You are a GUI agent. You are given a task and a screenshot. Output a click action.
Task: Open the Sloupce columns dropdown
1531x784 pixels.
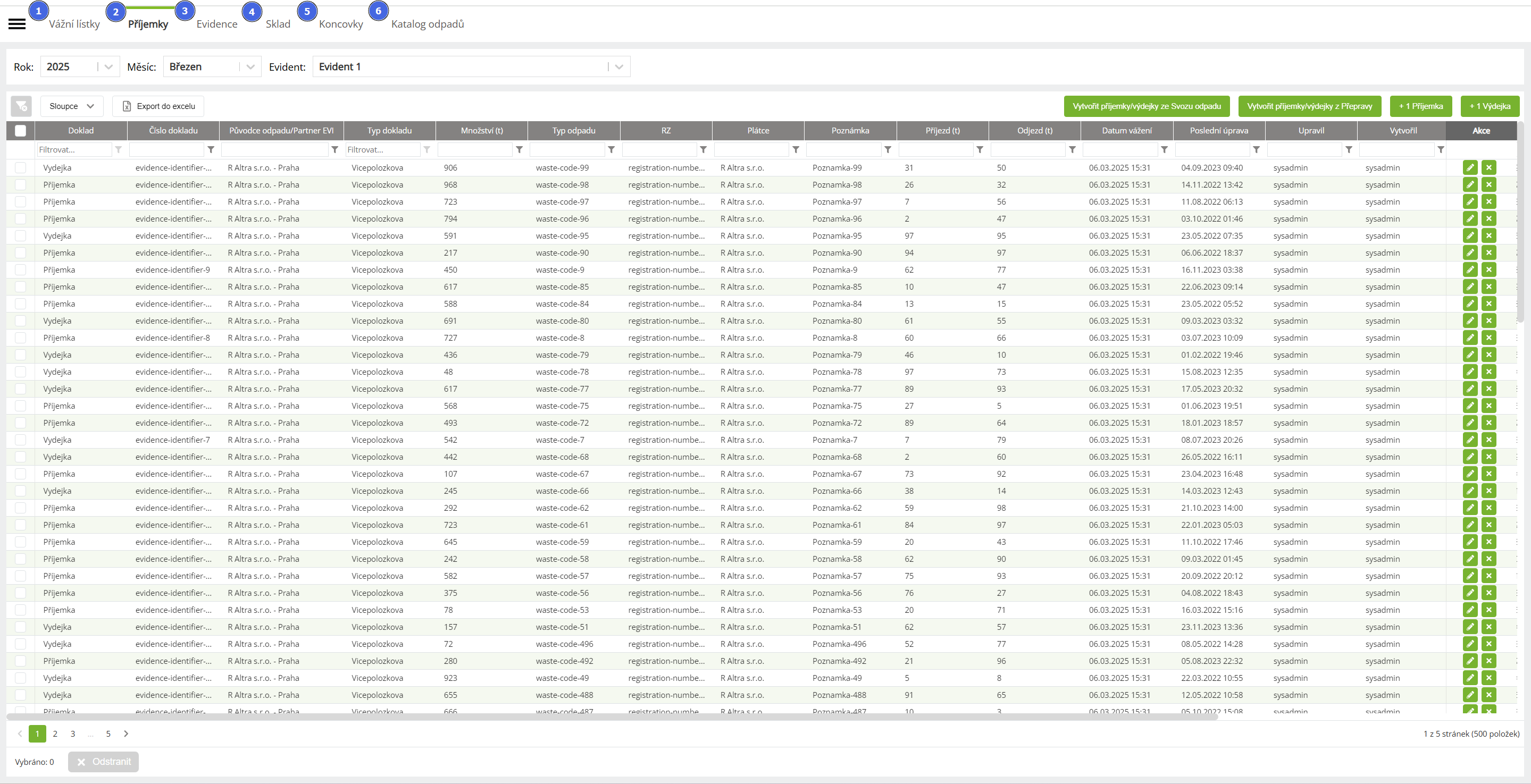(72, 106)
